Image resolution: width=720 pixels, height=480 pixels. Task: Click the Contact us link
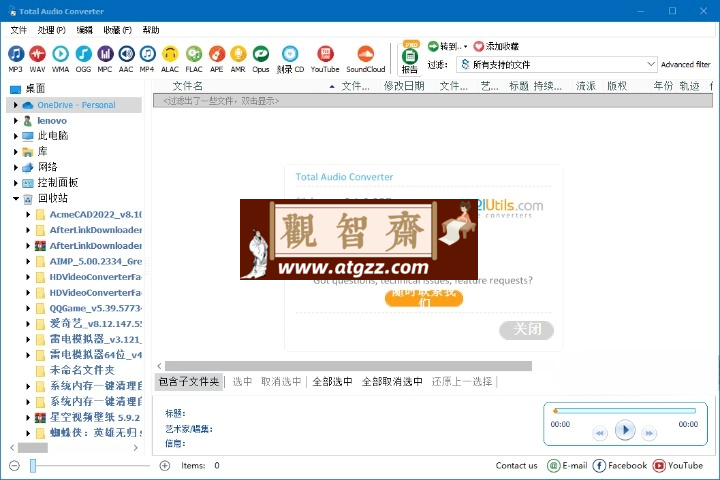[x=516, y=466]
